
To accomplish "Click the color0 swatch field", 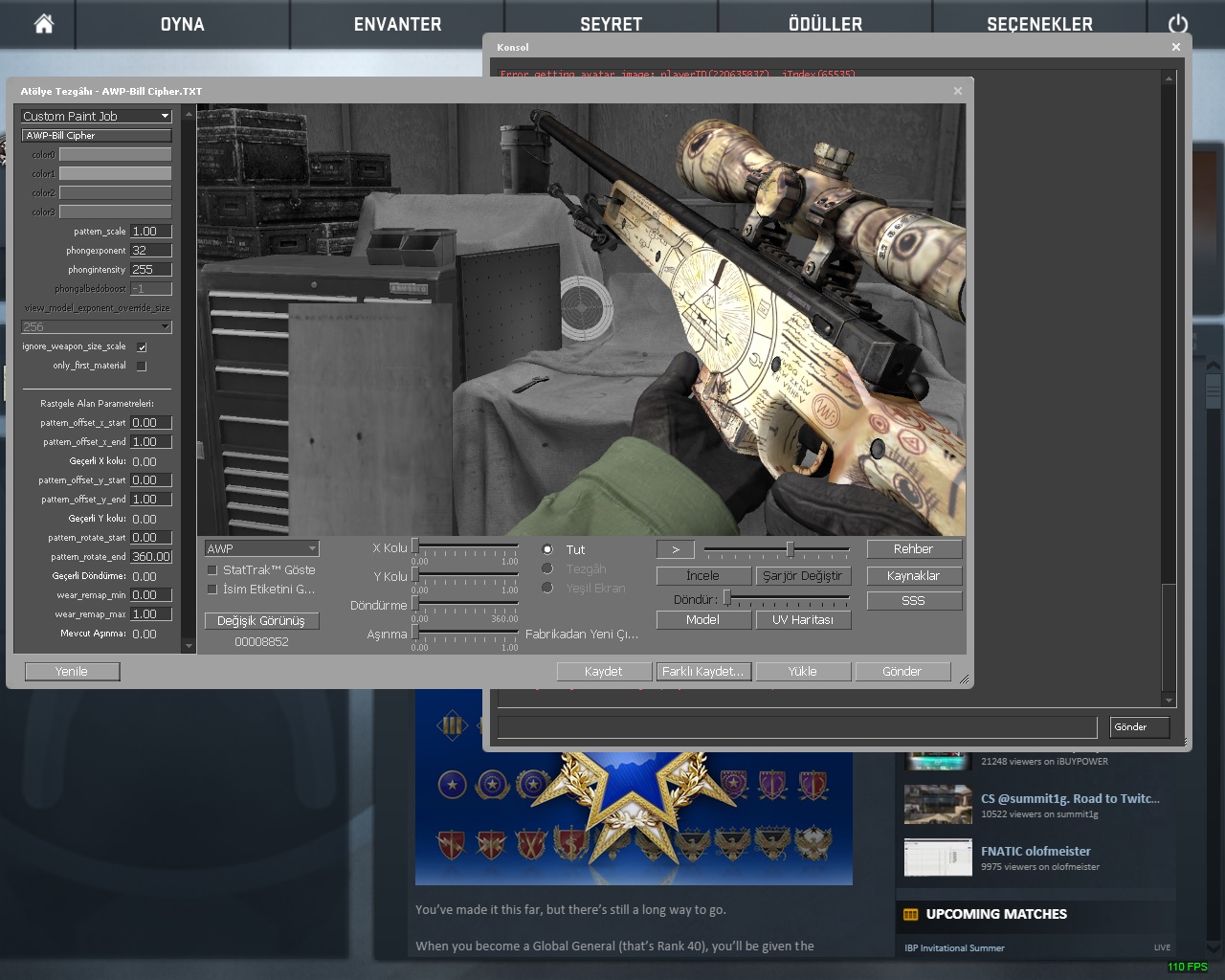I will [x=115, y=154].
